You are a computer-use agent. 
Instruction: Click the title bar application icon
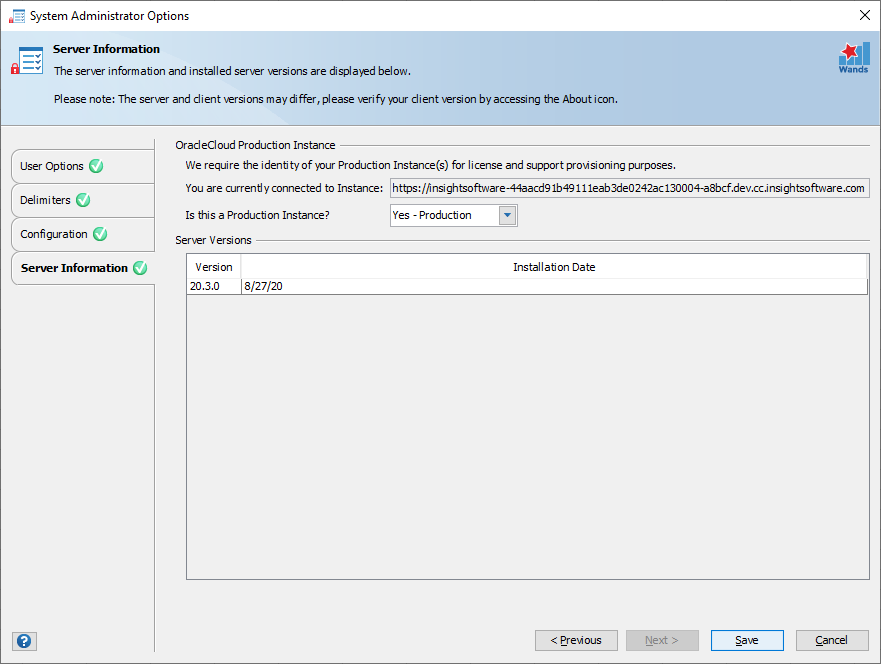pyautogui.click(x=17, y=16)
